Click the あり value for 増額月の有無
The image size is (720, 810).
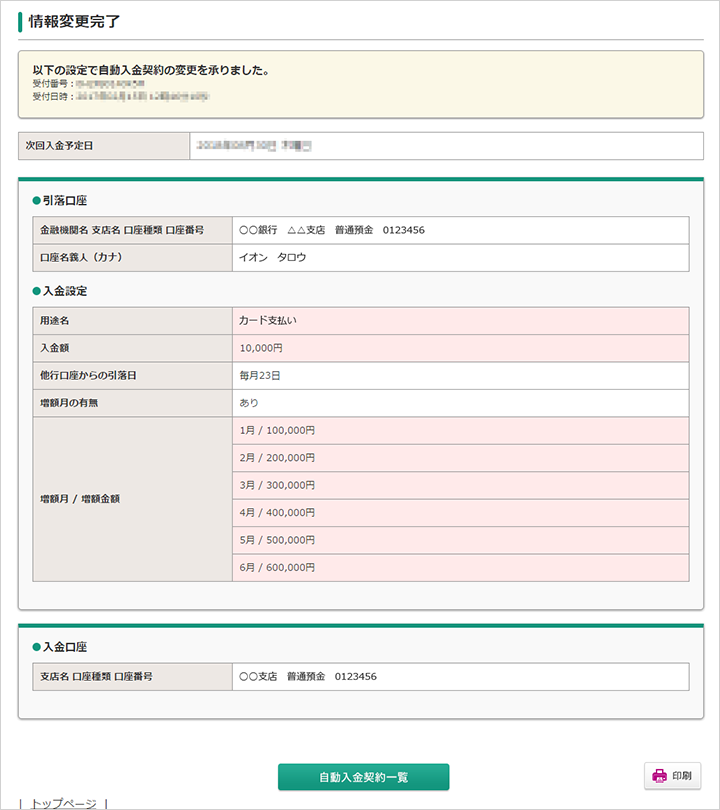(249, 403)
